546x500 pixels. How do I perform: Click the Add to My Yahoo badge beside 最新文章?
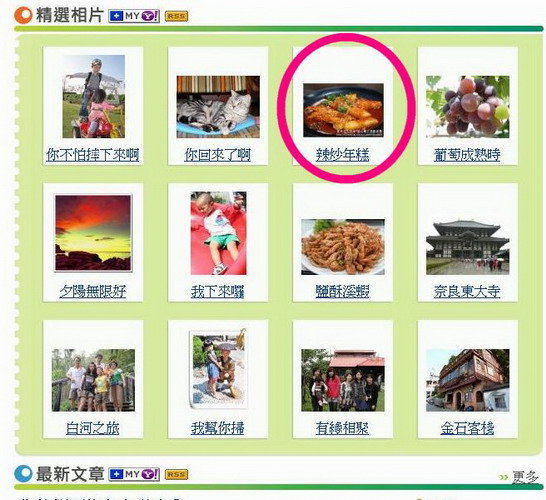[134, 474]
